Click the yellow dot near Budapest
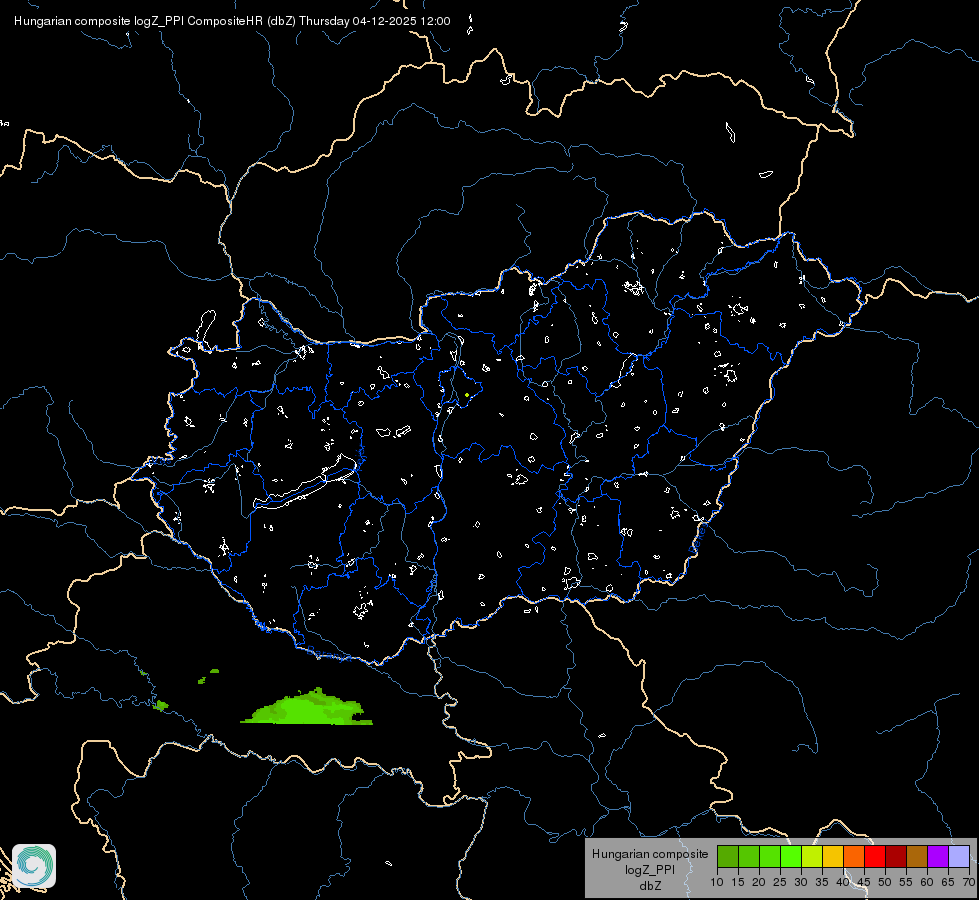This screenshot has height=900, width=979. (x=467, y=395)
